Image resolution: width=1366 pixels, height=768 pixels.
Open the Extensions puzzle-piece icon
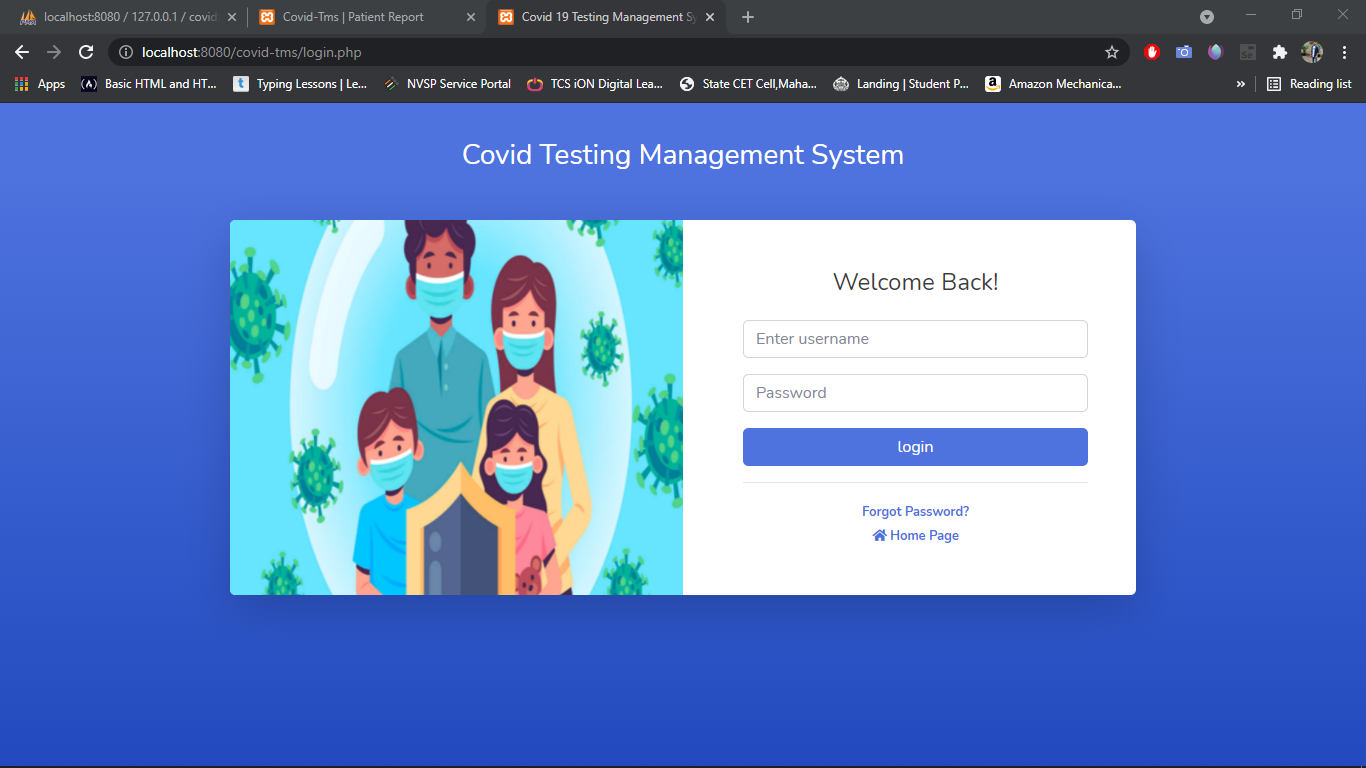click(1280, 51)
